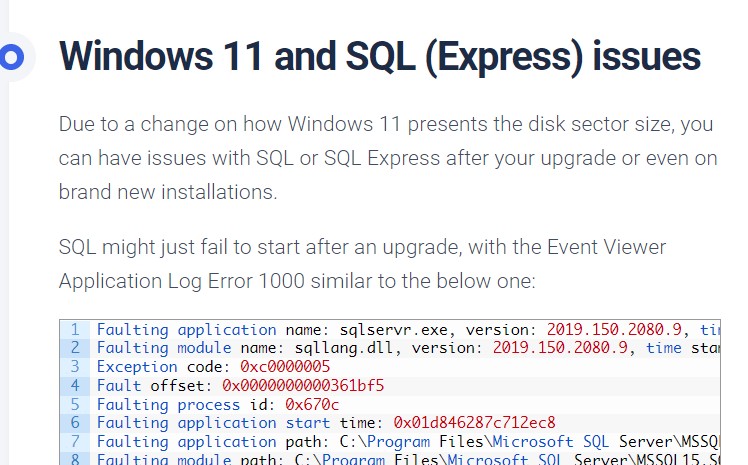Click version 2019.150.2080.9 on line 1
The height and width of the screenshot is (465, 748).
click(x=614, y=330)
